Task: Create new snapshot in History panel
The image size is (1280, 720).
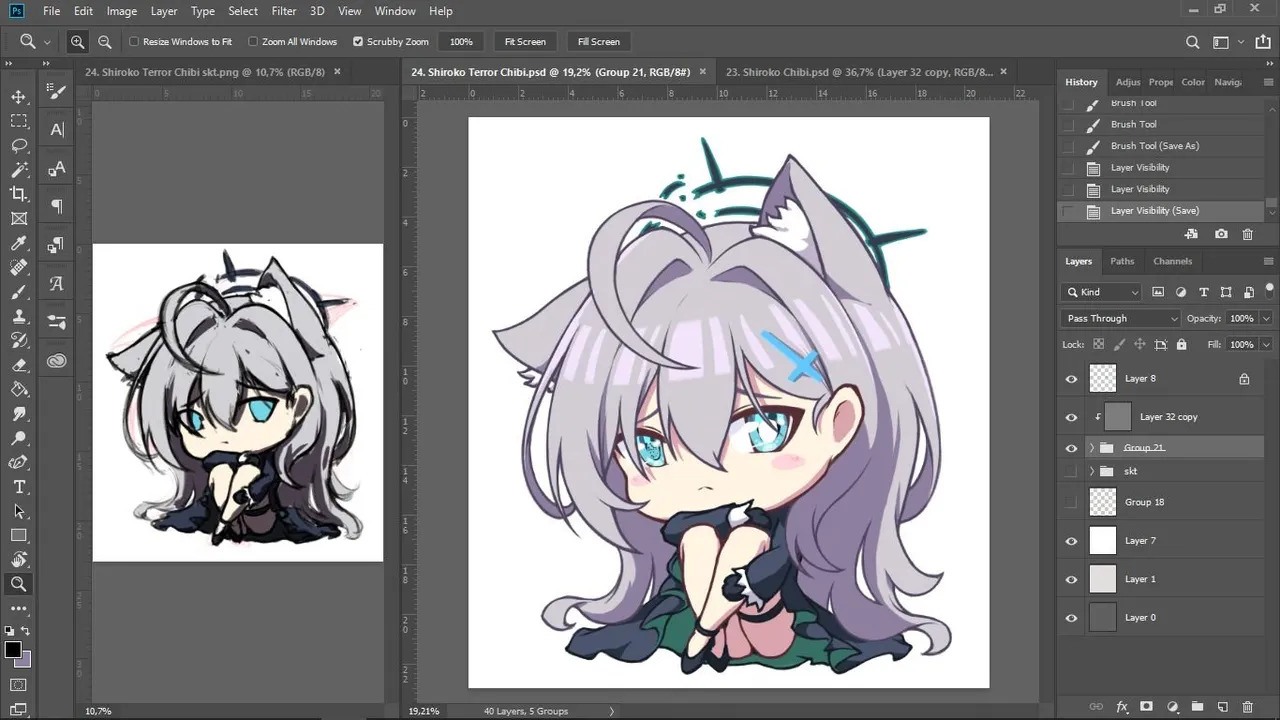Action: [x=1221, y=234]
